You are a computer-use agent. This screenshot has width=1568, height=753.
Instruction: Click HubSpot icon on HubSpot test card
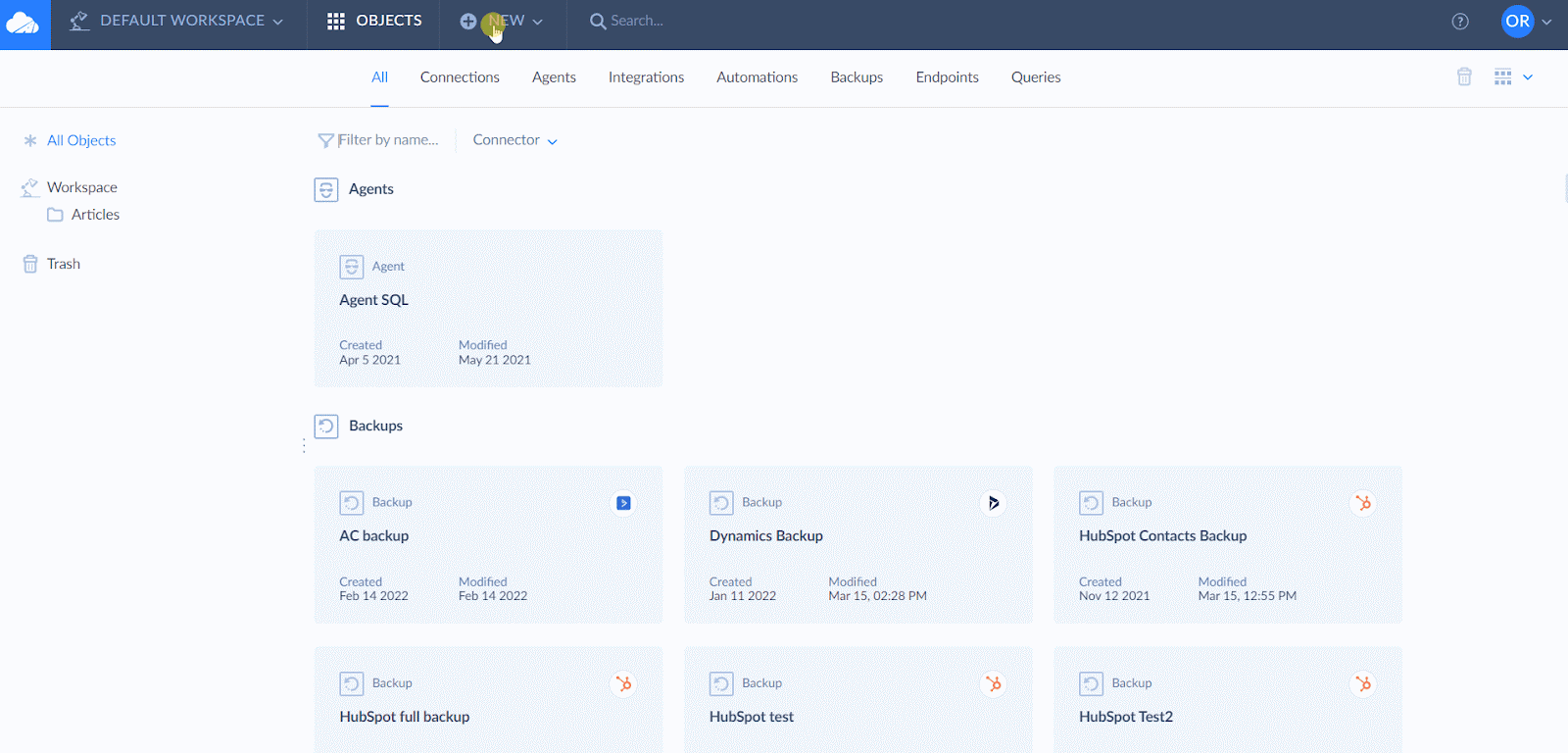[x=993, y=683]
